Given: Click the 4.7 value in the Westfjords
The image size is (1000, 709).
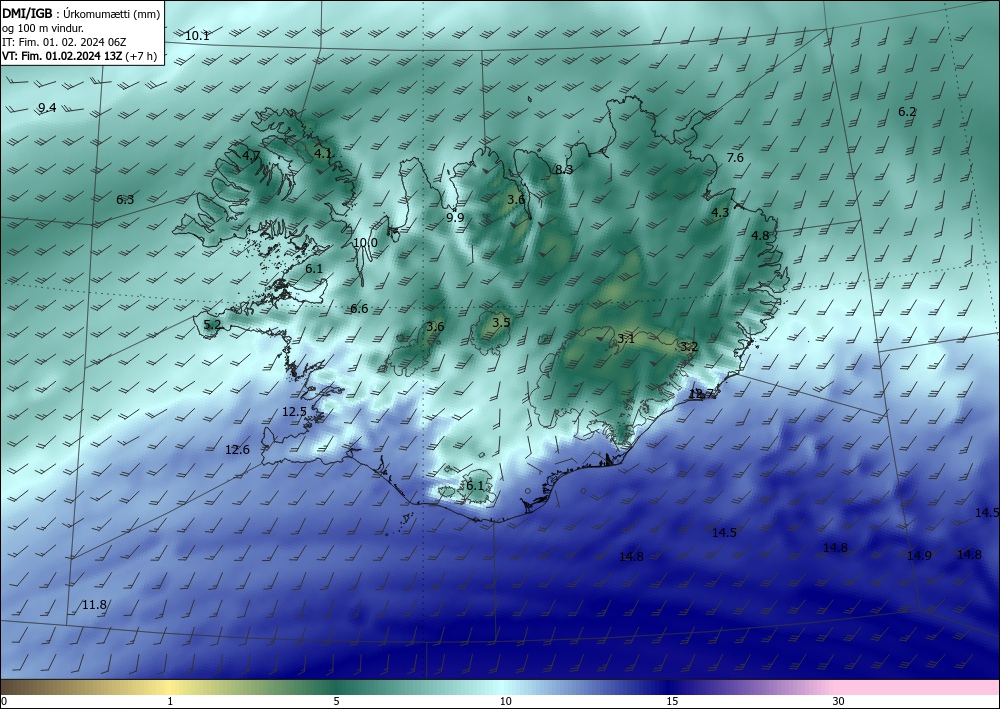Looking at the screenshot, I should tap(251, 155).
